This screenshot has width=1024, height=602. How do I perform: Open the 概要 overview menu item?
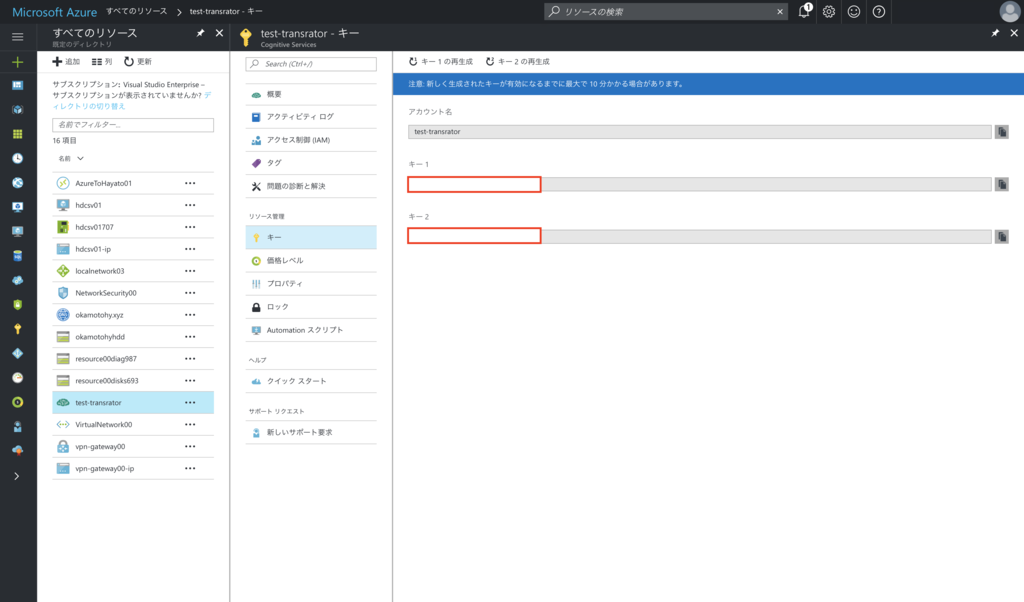click(311, 95)
